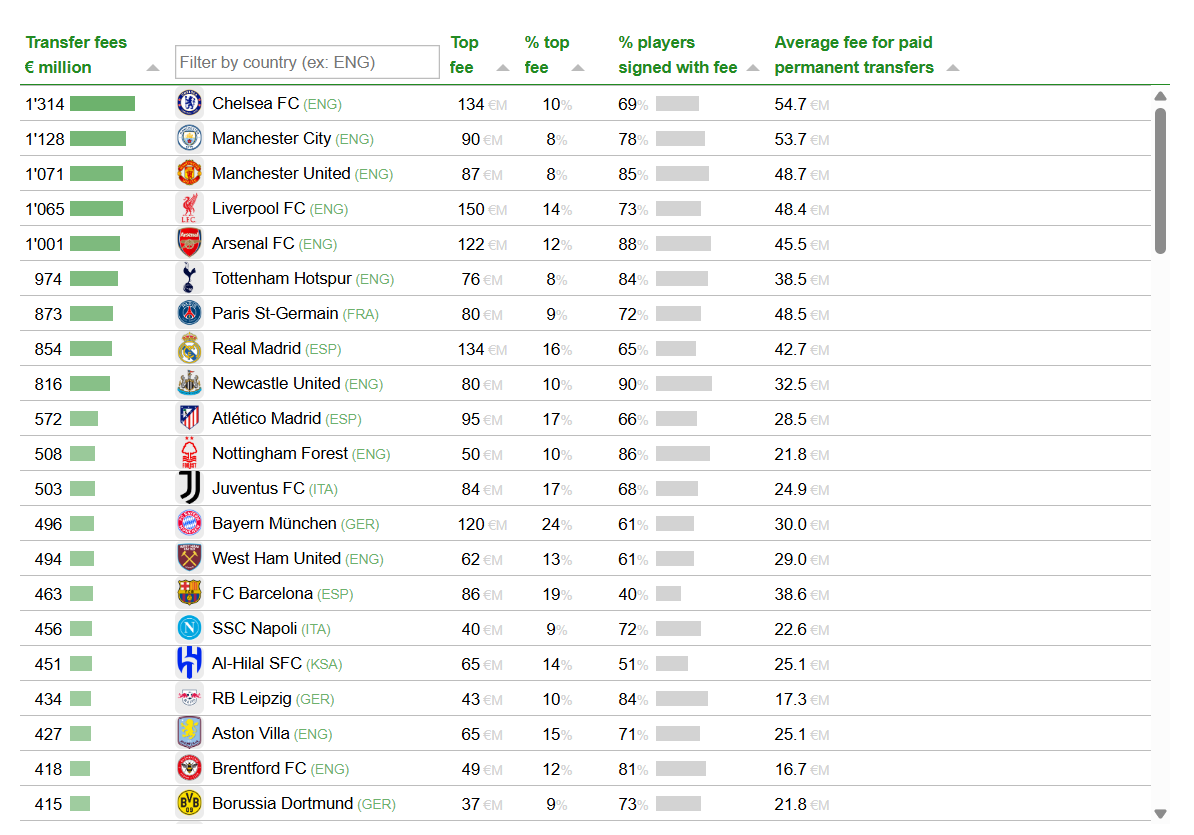Click the Manchester City club logo
Viewport: 1194px width, 835px height.
click(189, 138)
